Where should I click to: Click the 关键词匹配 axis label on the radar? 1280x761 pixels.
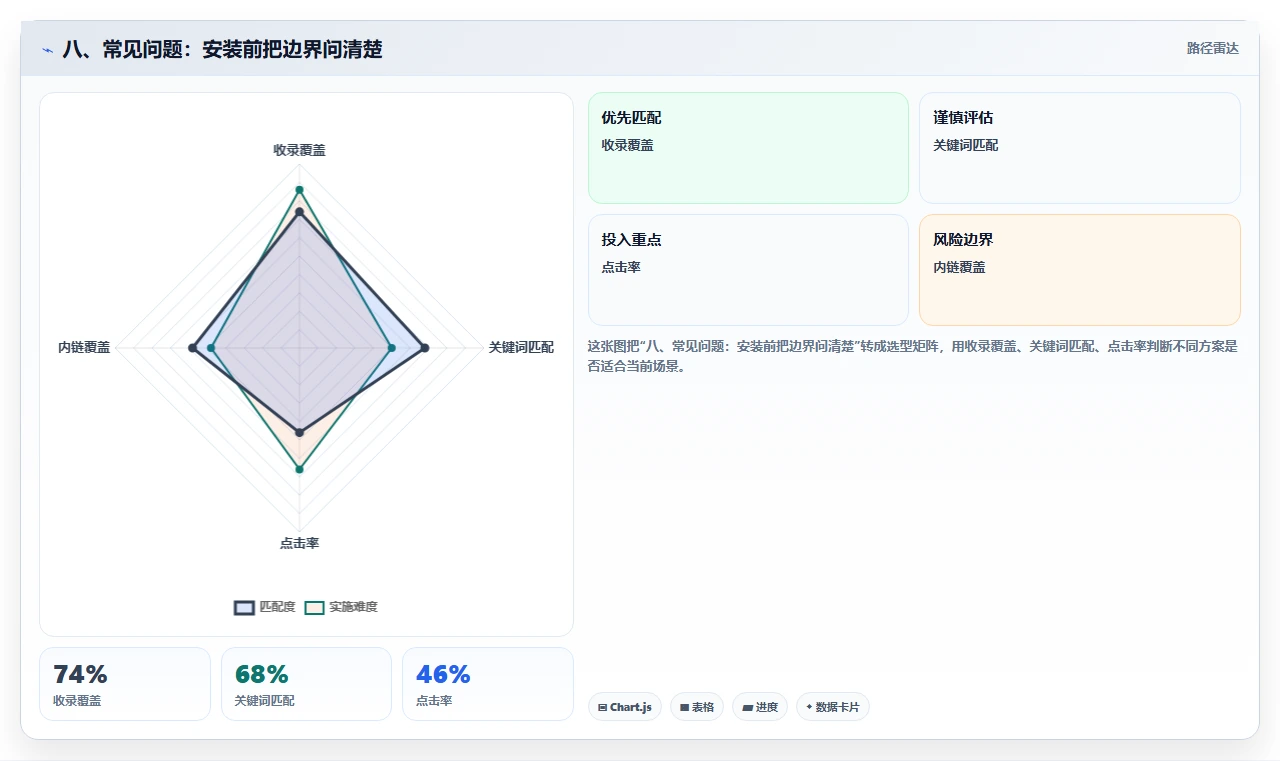(x=521, y=347)
